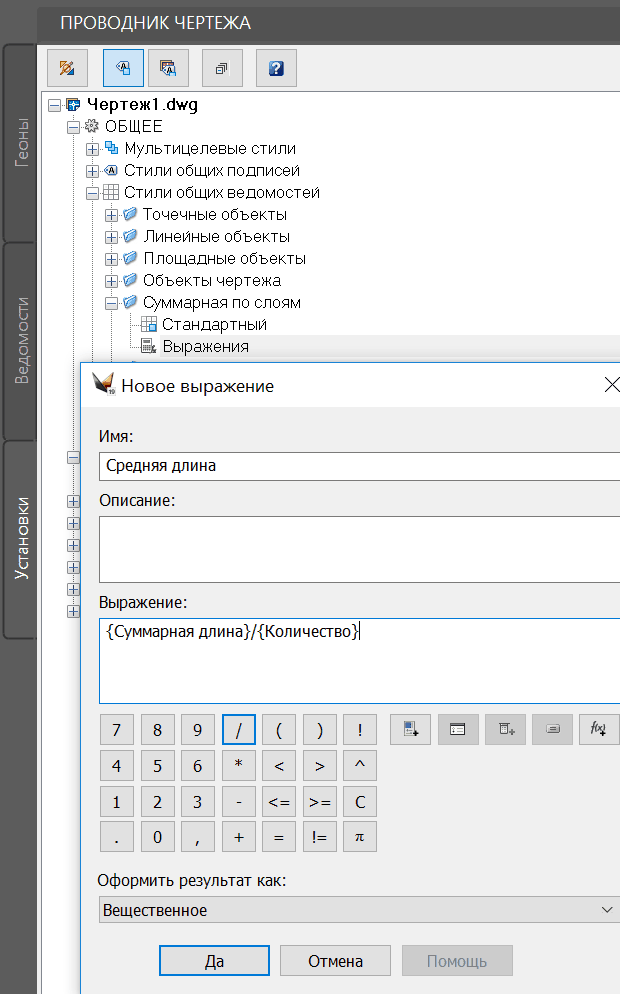Switch to the Ведомости side tab
This screenshot has height=994, width=620.
pos(22,340)
